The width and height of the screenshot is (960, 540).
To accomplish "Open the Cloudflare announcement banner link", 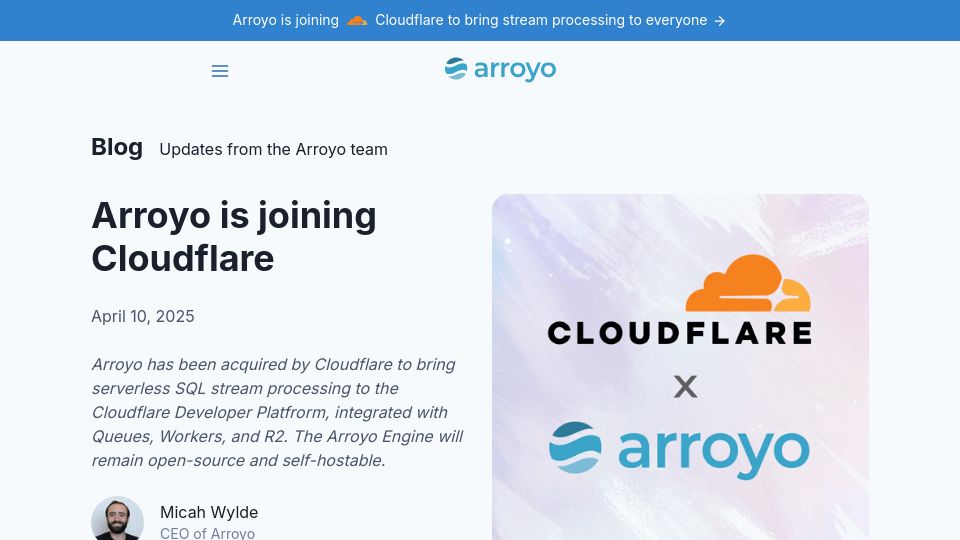I will (x=479, y=20).
